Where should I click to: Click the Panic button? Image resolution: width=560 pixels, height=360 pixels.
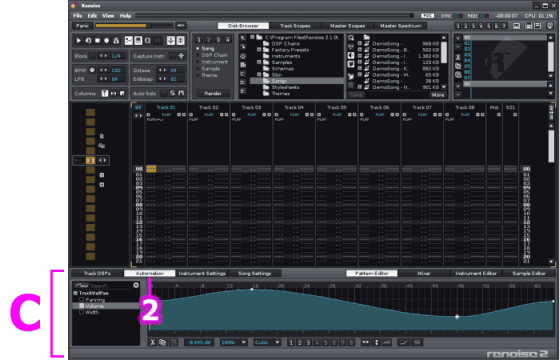[x=82, y=26]
